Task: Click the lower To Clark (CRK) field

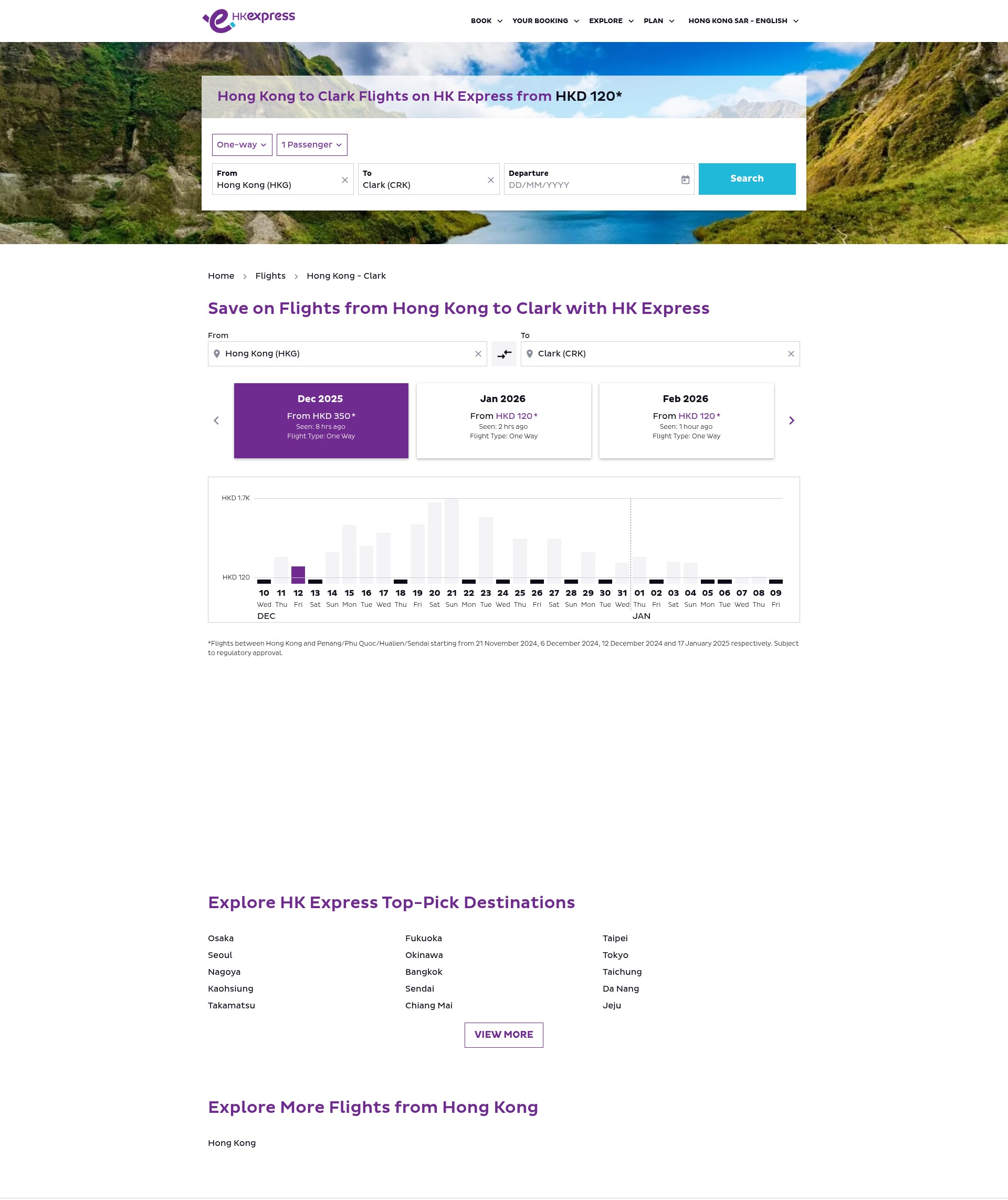Action: pyautogui.click(x=660, y=354)
